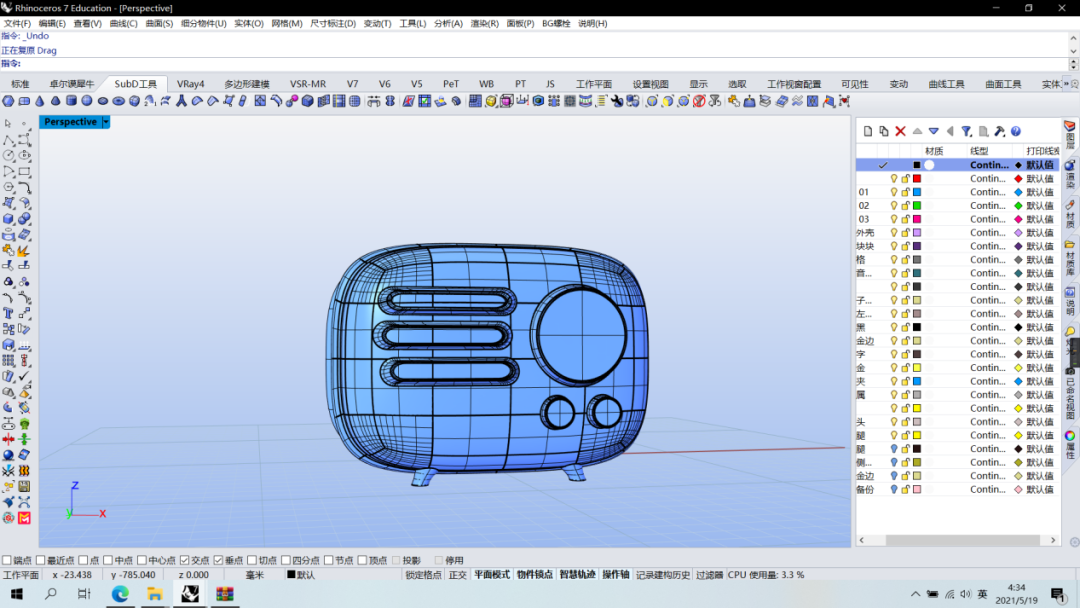This screenshot has width=1080, height=608.
Task: Switch to the VRay4 toolbar tab
Action: (190, 84)
